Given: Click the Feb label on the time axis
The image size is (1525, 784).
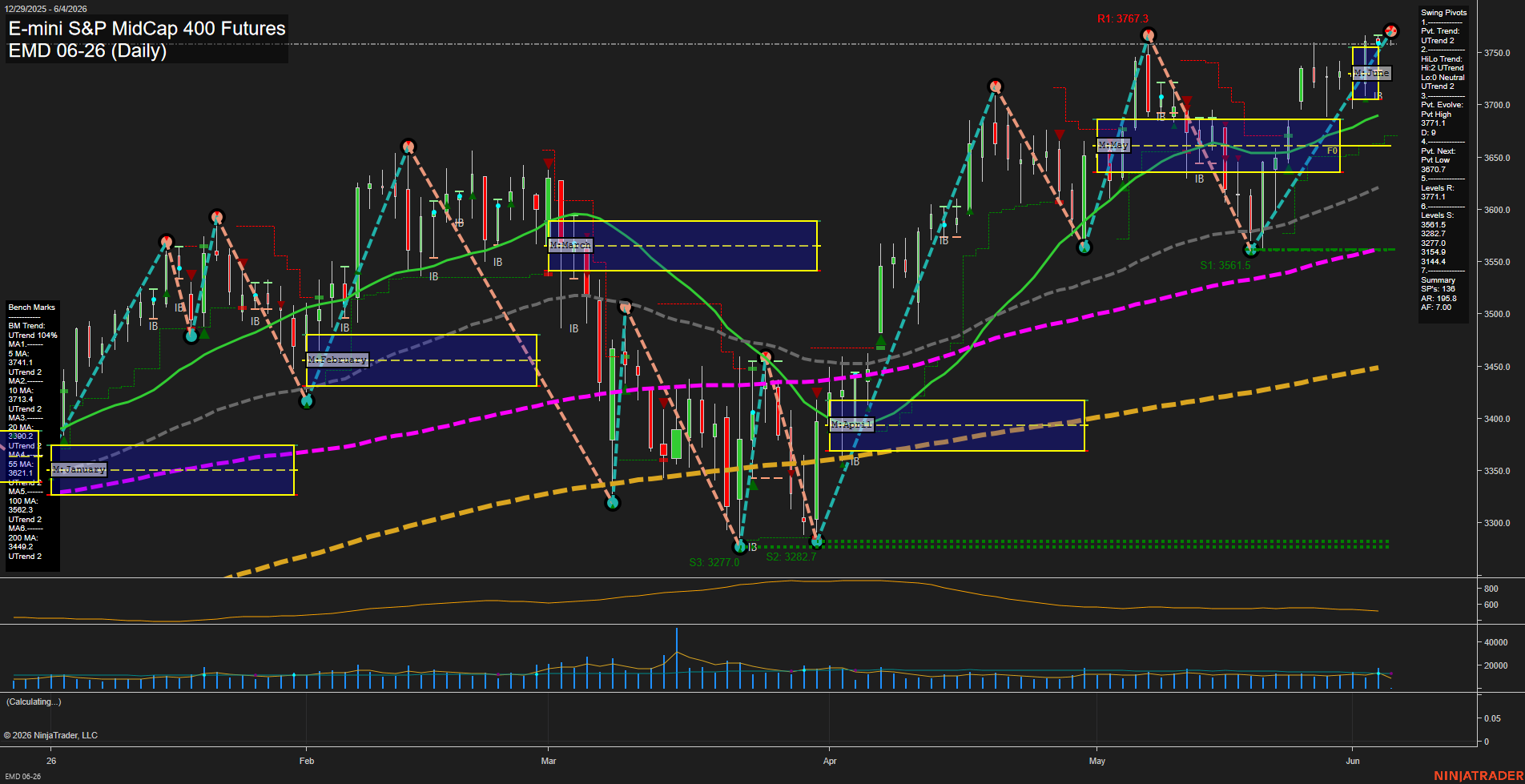Looking at the screenshot, I should pos(307,761).
